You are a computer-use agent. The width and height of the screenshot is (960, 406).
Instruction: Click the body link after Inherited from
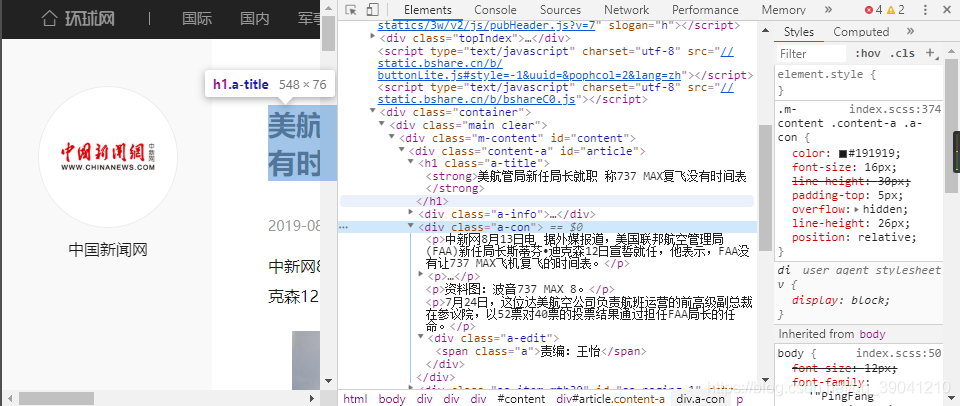pyautogui.click(x=872, y=334)
